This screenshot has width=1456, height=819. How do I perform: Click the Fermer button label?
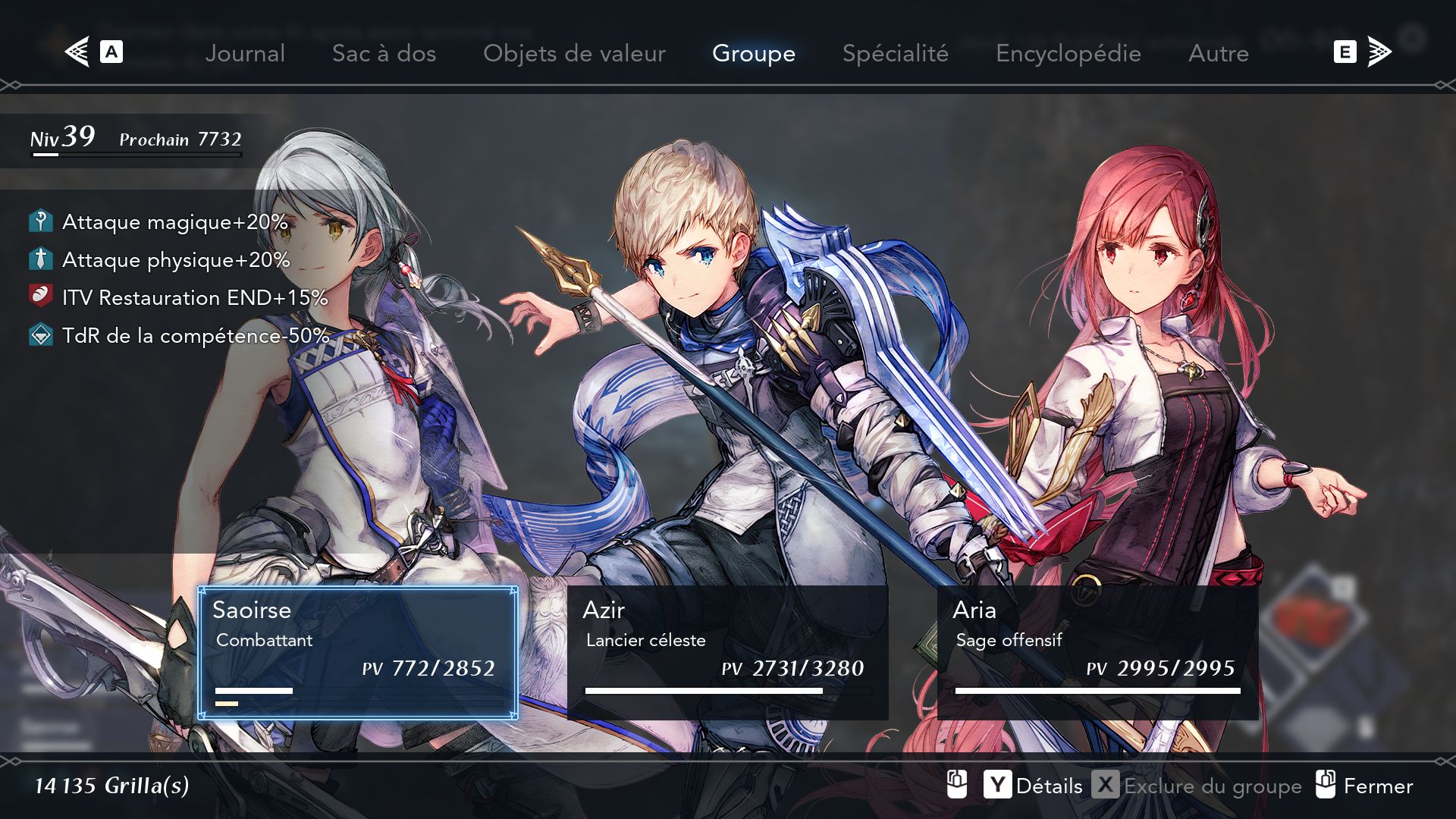[1378, 786]
